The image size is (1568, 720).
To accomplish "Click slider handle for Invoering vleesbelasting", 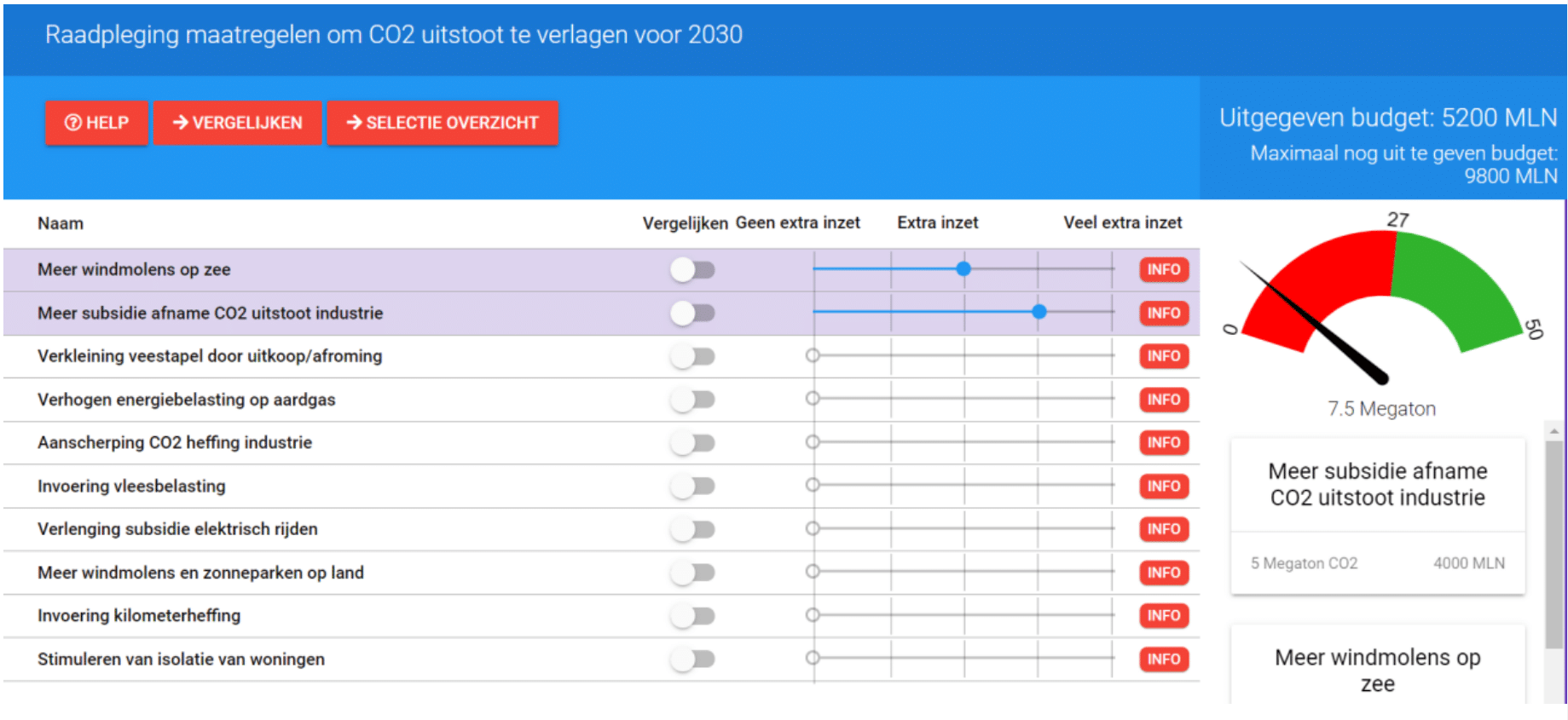I will click(x=813, y=485).
